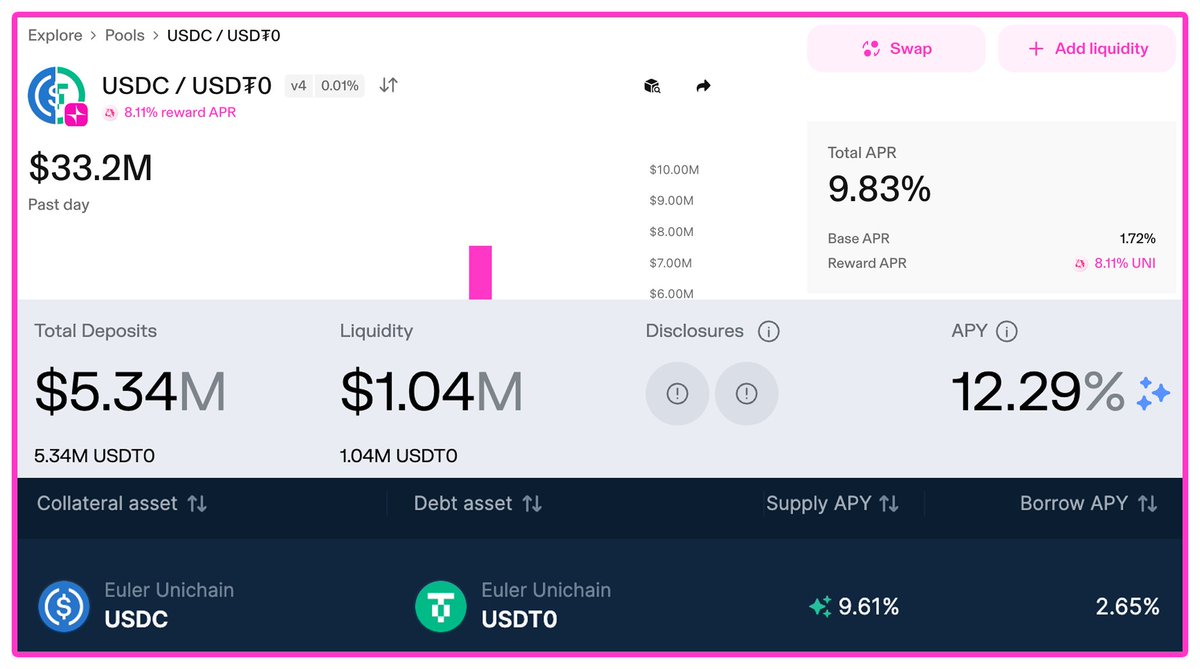Click the USDT0 token icon in table
Image resolution: width=1200 pixels, height=669 pixels.
tap(441, 606)
